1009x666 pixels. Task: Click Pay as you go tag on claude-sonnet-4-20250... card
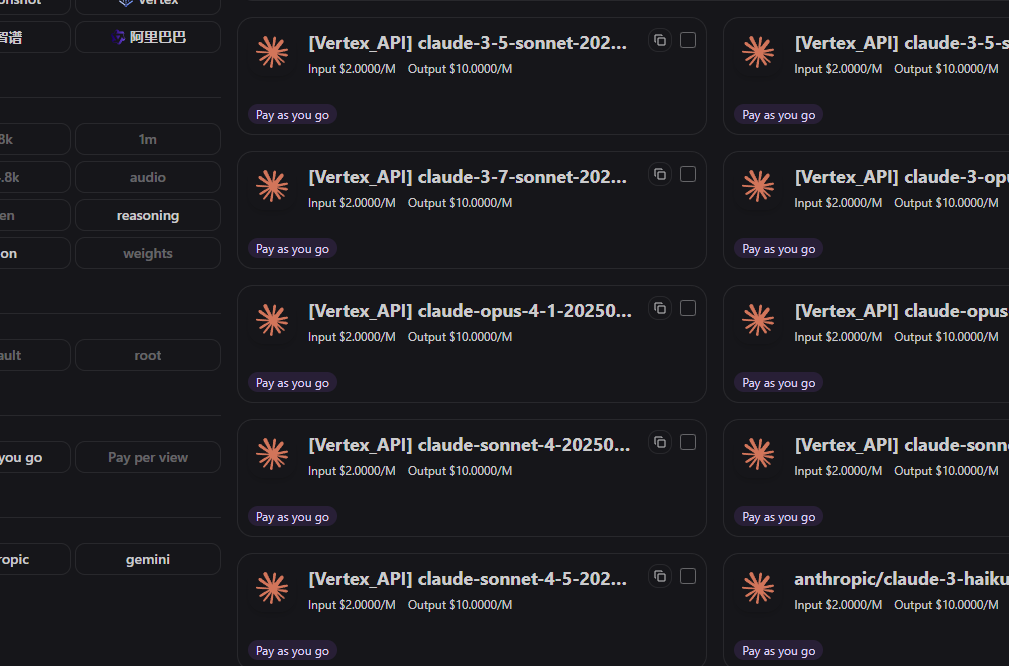[x=292, y=516]
